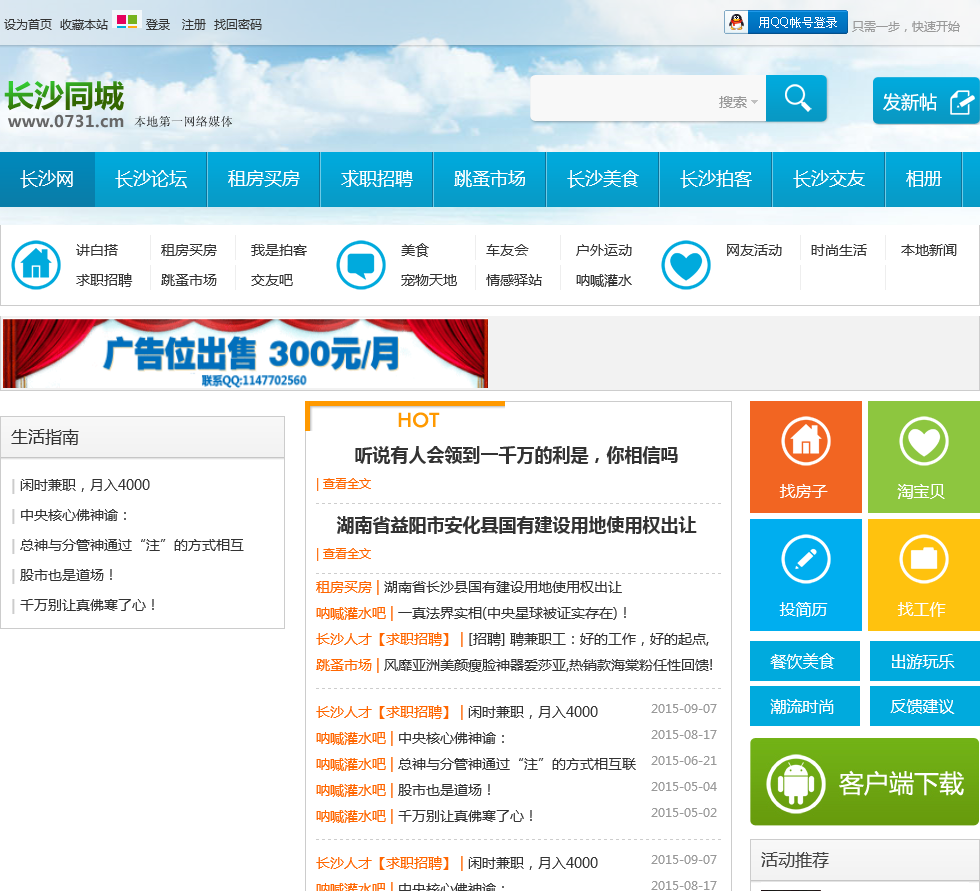This screenshot has height=891, width=980.
Task: Click 找回密码 link
Action: (238, 24)
